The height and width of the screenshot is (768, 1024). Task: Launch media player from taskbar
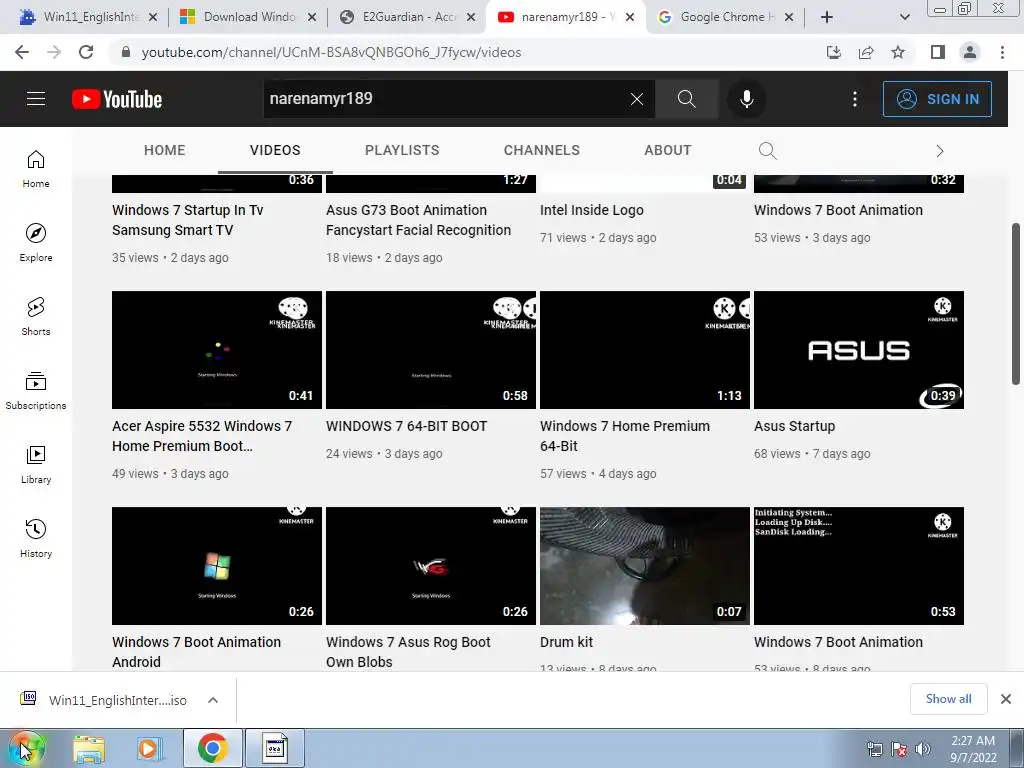coord(150,748)
